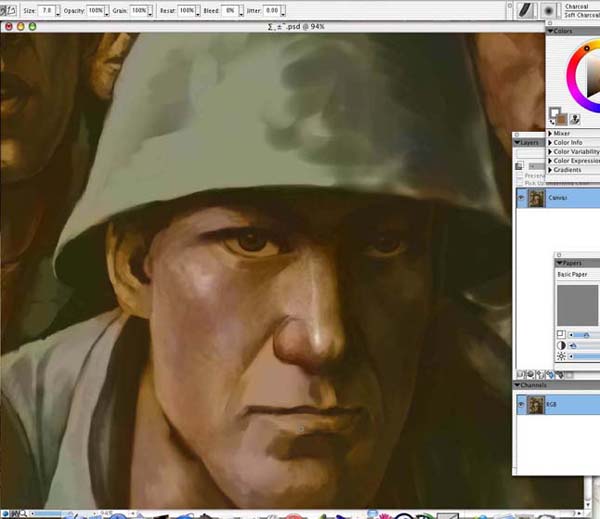Click the Grain value field
The width and height of the screenshot is (600, 519).
coord(139,10)
